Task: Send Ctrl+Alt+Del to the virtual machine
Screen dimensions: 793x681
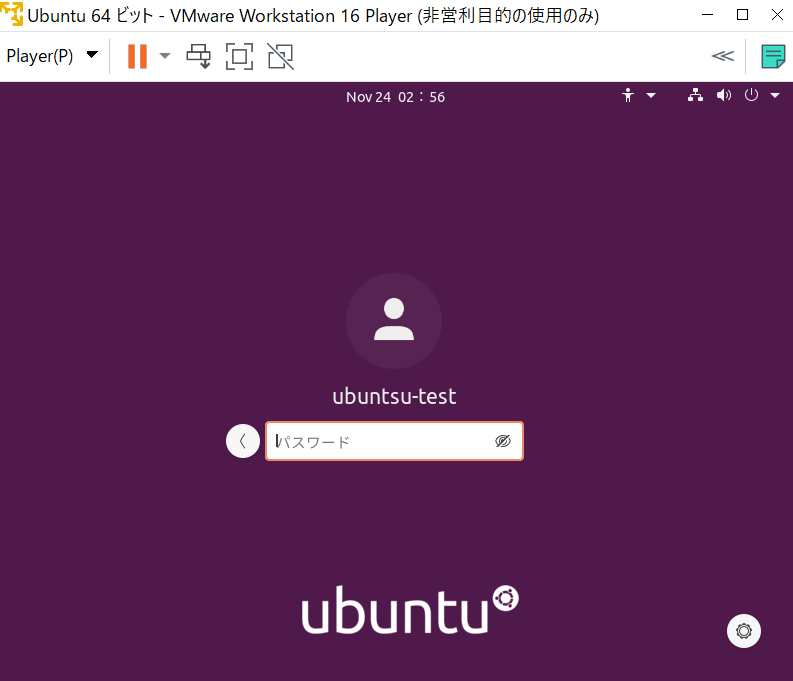Action: pos(198,56)
